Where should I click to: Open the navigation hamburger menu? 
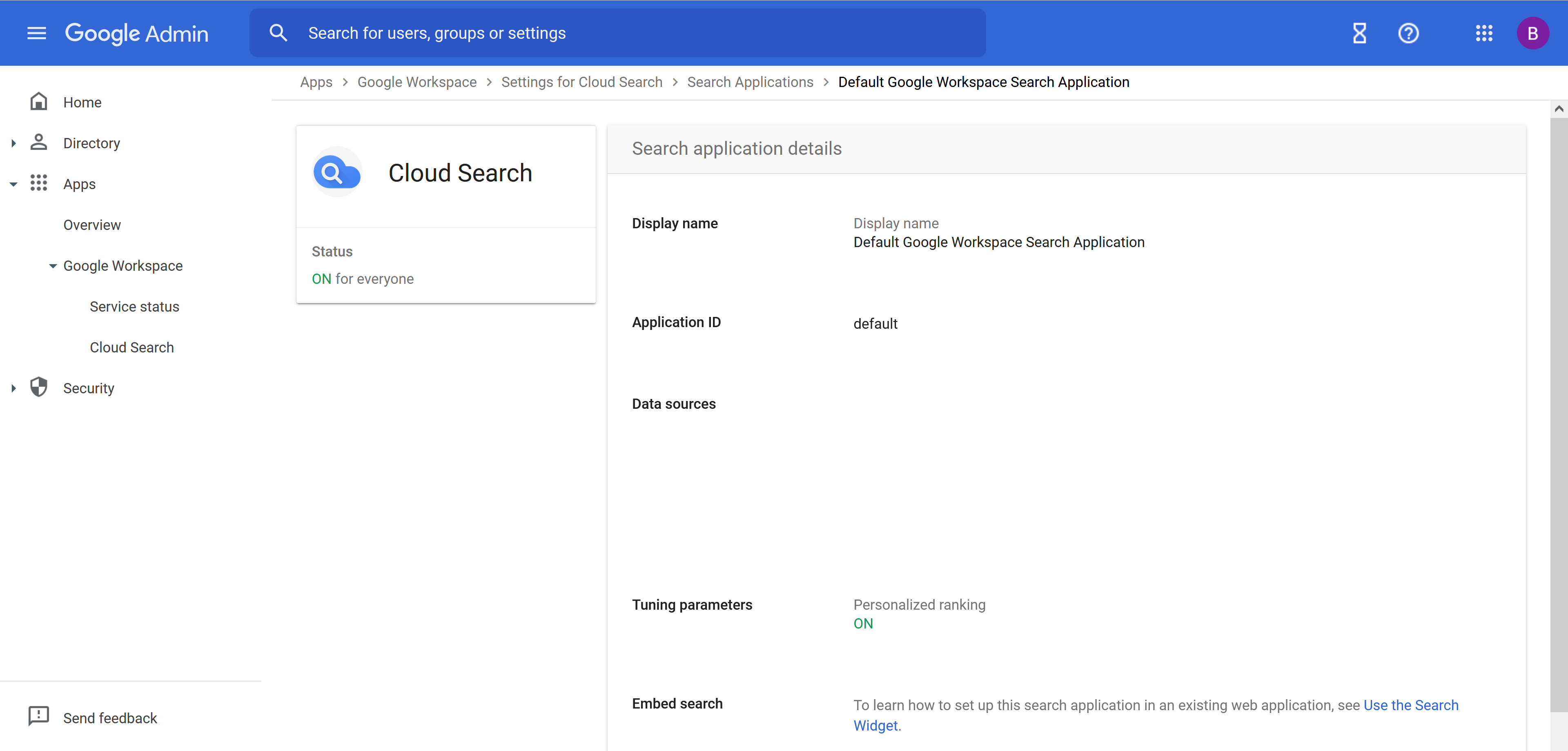pos(36,33)
